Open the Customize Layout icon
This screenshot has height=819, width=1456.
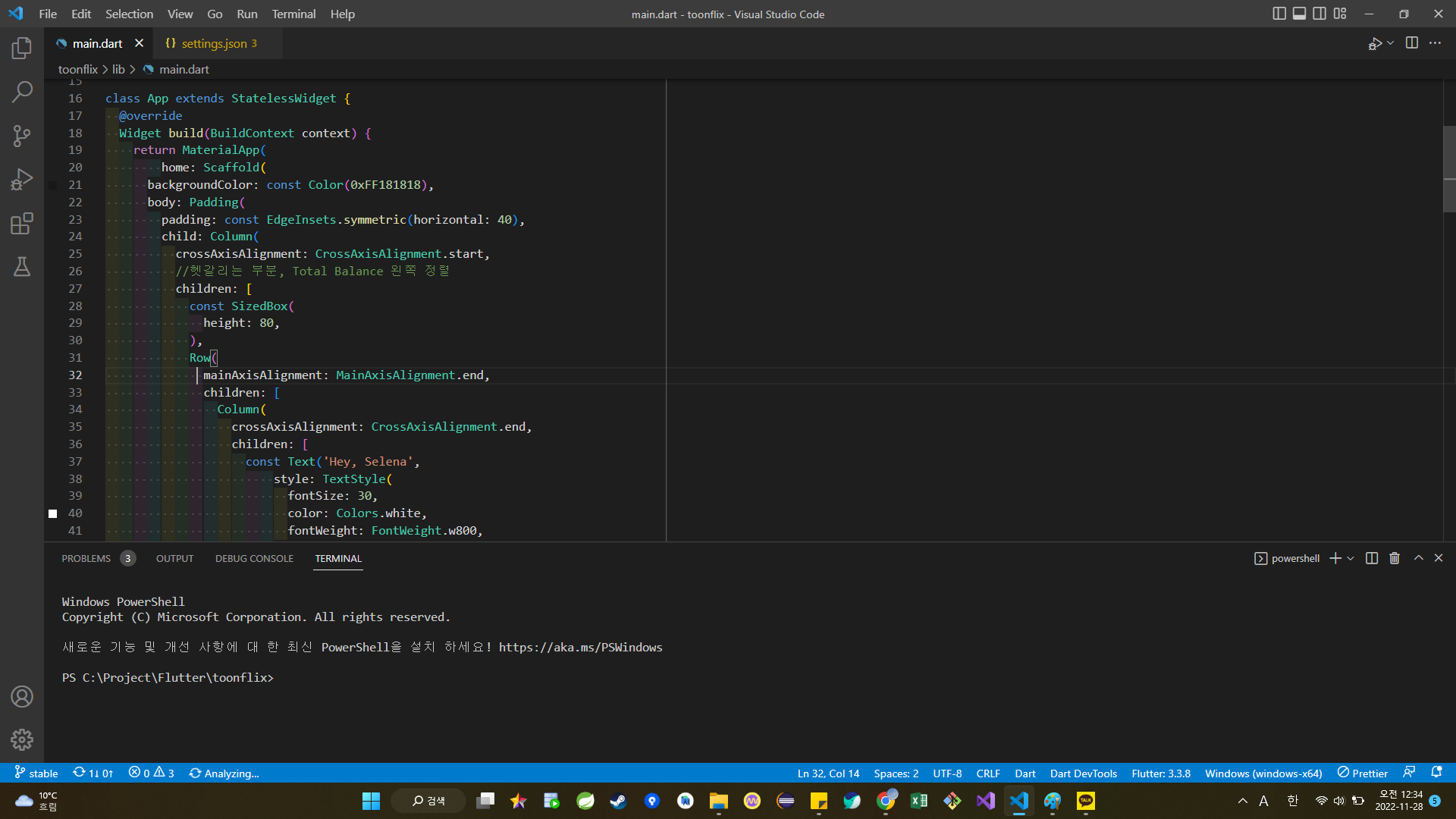click(1340, 14)
